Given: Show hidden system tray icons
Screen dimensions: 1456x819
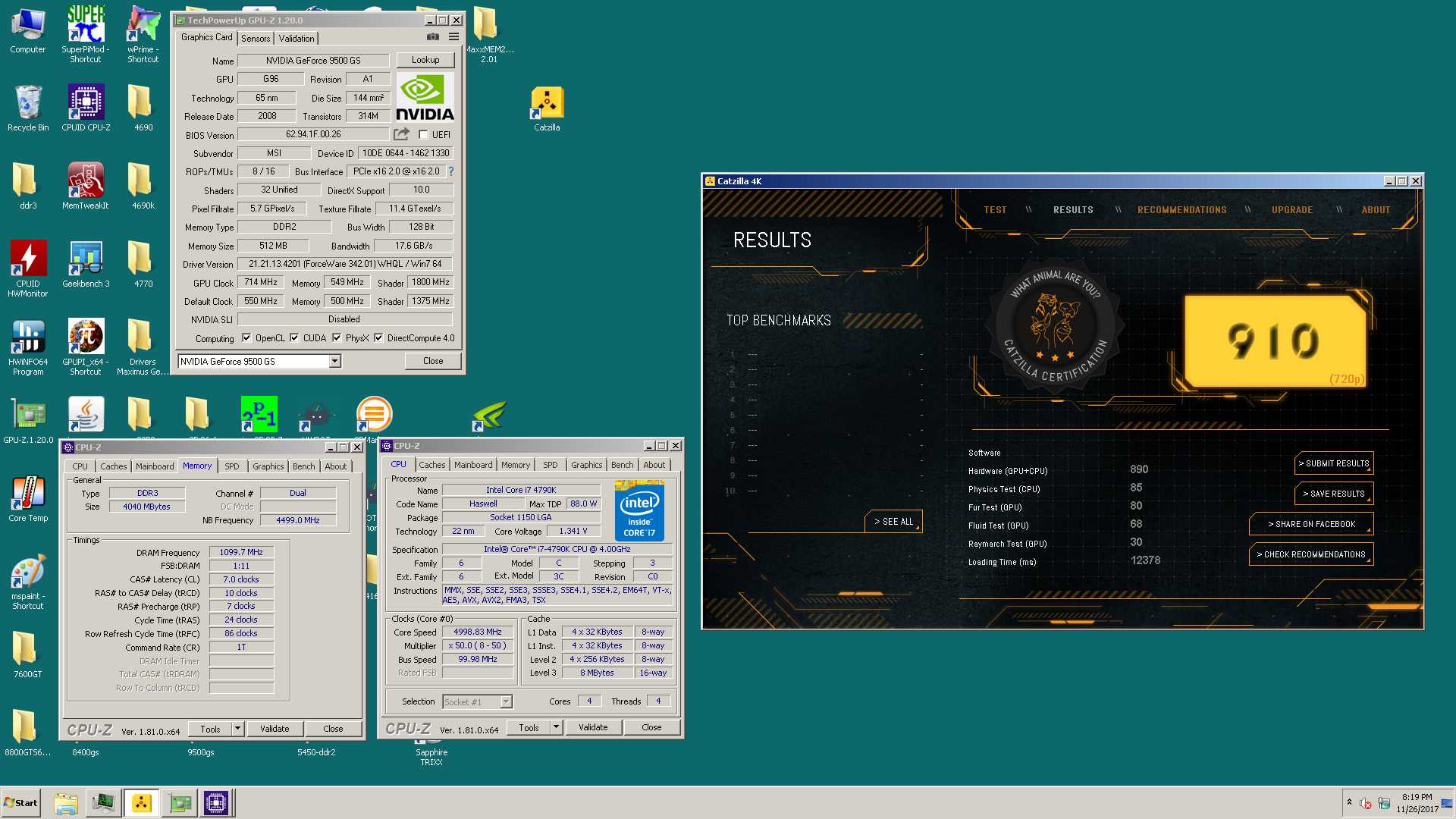Looking at the screenshot, I should (x=1349, y=802).
